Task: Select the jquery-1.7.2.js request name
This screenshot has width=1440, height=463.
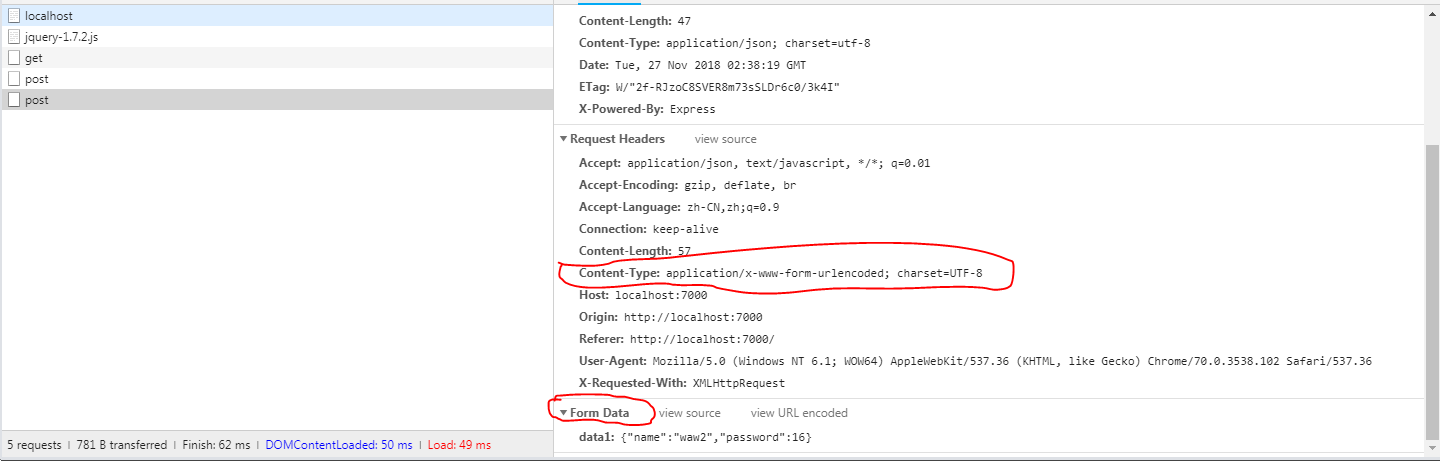Action: (x=61, y=37)
